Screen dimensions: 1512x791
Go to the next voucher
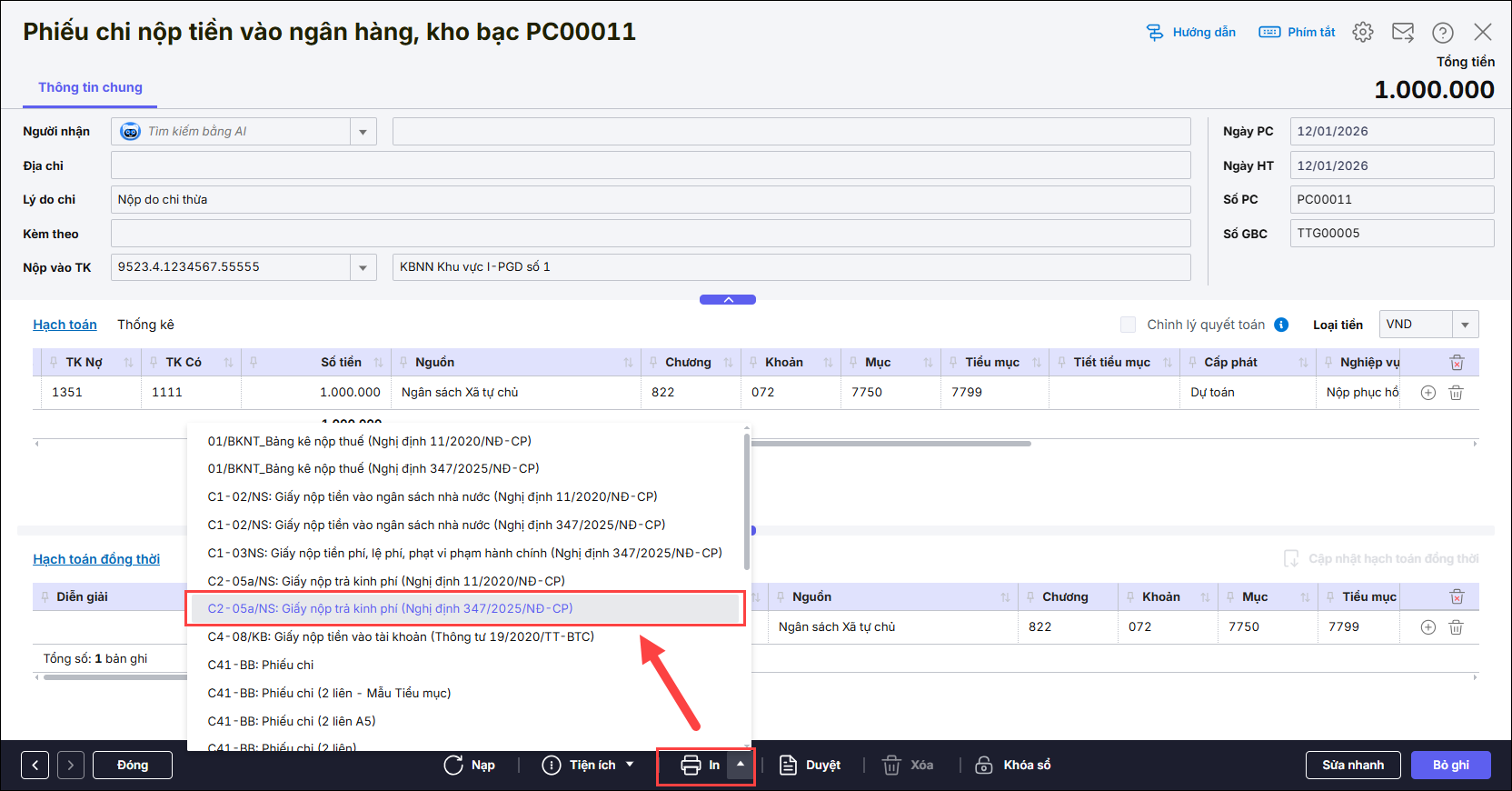click(71, 765)
